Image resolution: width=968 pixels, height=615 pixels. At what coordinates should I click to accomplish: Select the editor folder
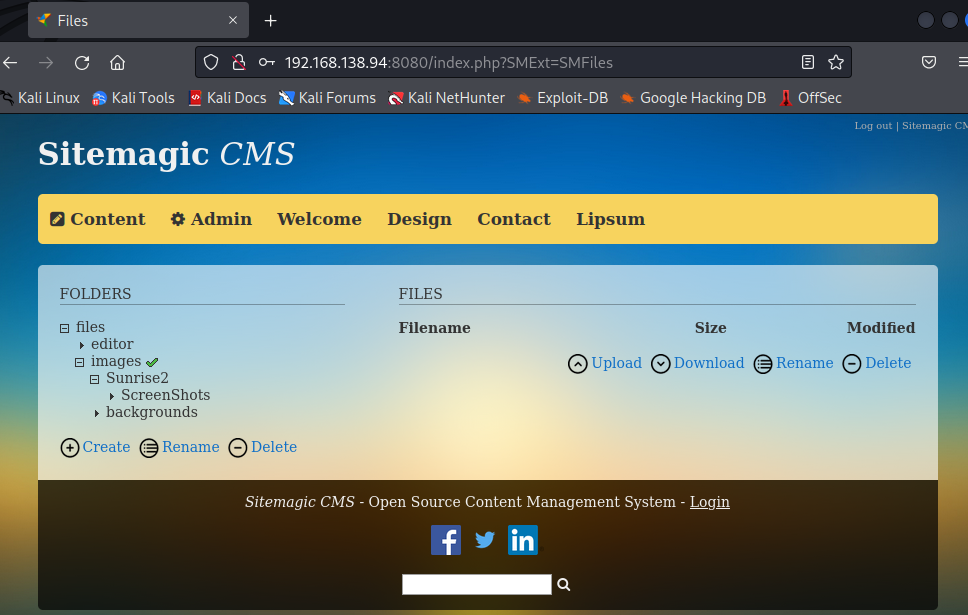112,344
